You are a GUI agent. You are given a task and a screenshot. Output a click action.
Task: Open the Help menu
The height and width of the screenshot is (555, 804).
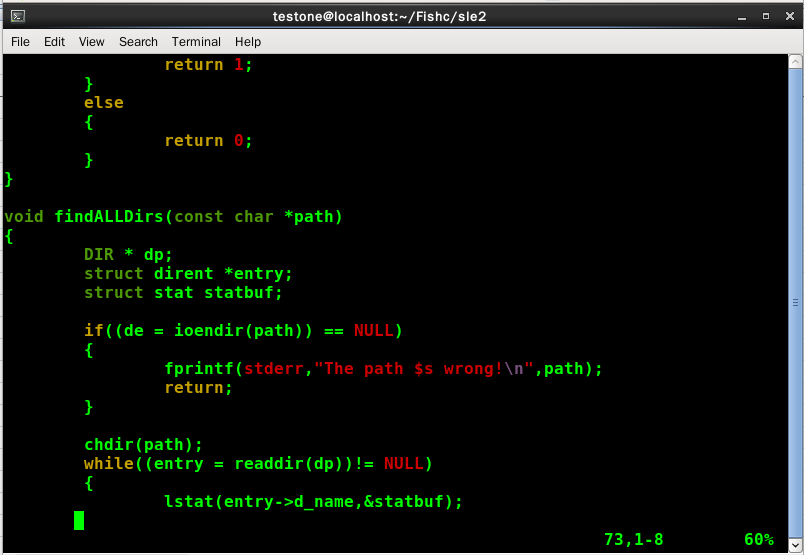pyautogui.click(x=248, y=42)
